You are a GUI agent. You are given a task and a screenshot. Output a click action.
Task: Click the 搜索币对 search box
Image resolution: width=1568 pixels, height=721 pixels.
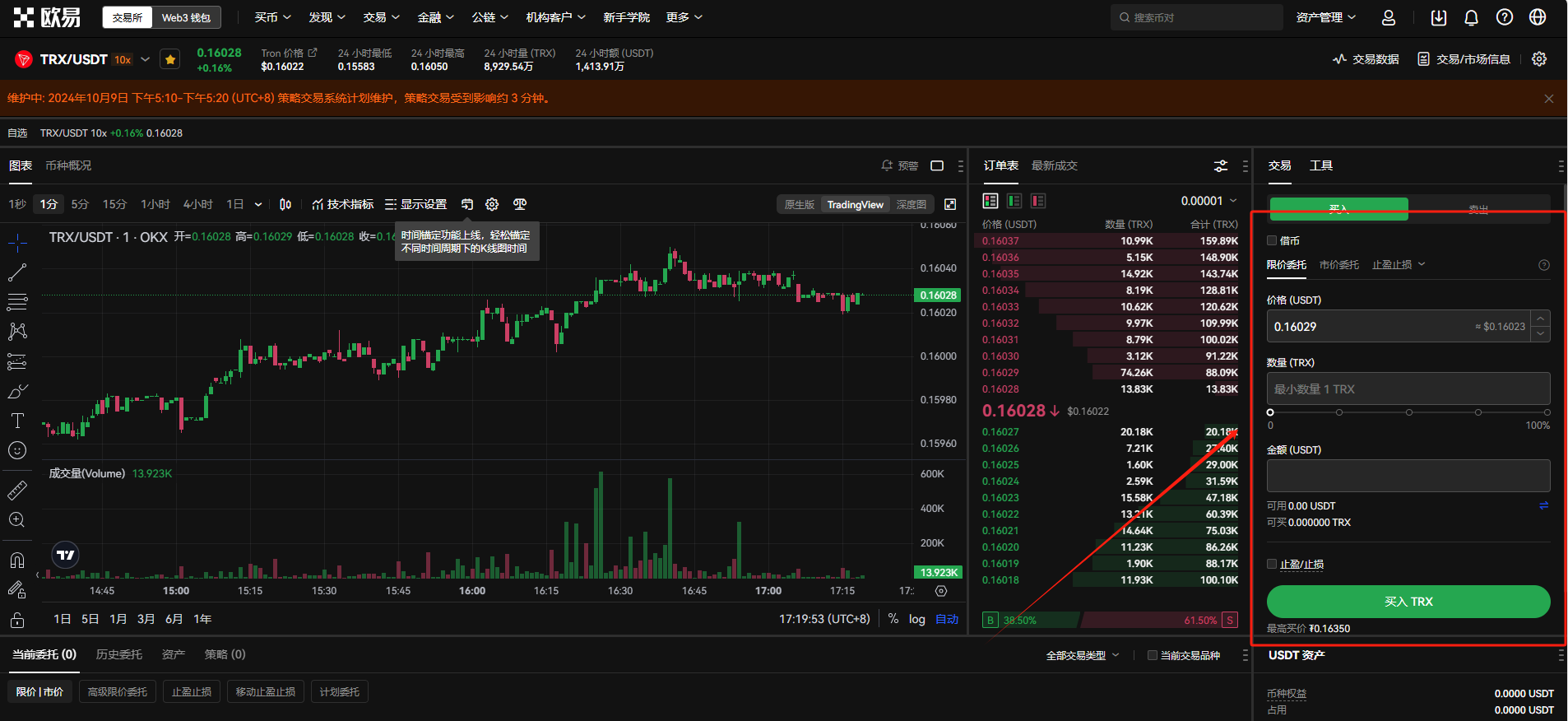pos(1196,17)
